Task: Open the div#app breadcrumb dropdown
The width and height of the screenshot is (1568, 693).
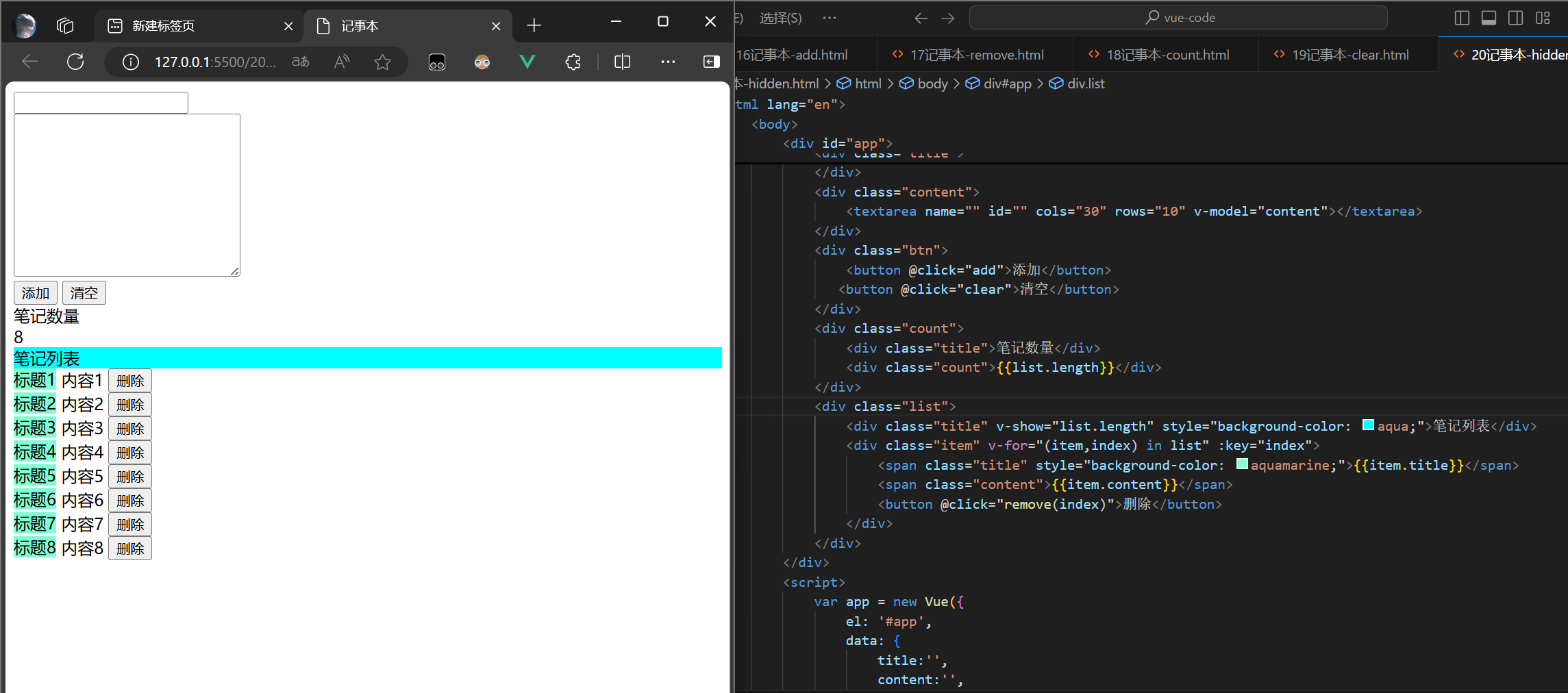Action: point(999,84)
